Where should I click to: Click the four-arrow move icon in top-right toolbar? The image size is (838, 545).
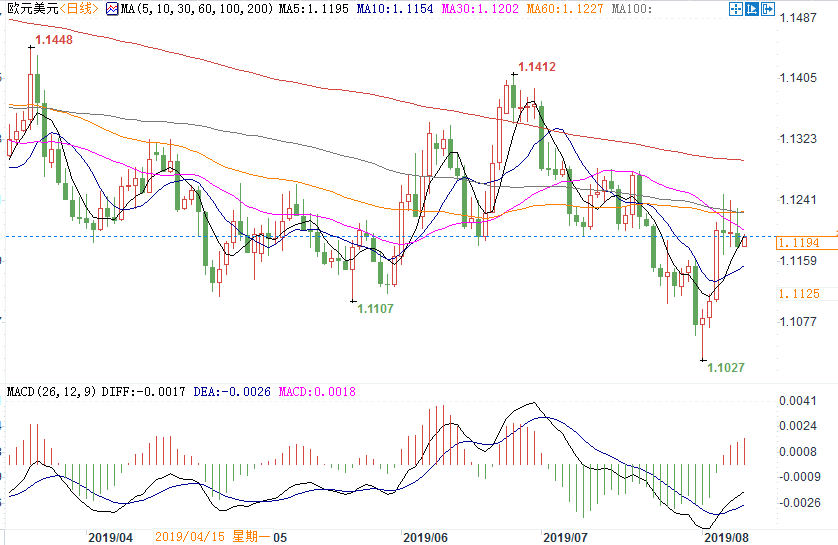[735, 9]
